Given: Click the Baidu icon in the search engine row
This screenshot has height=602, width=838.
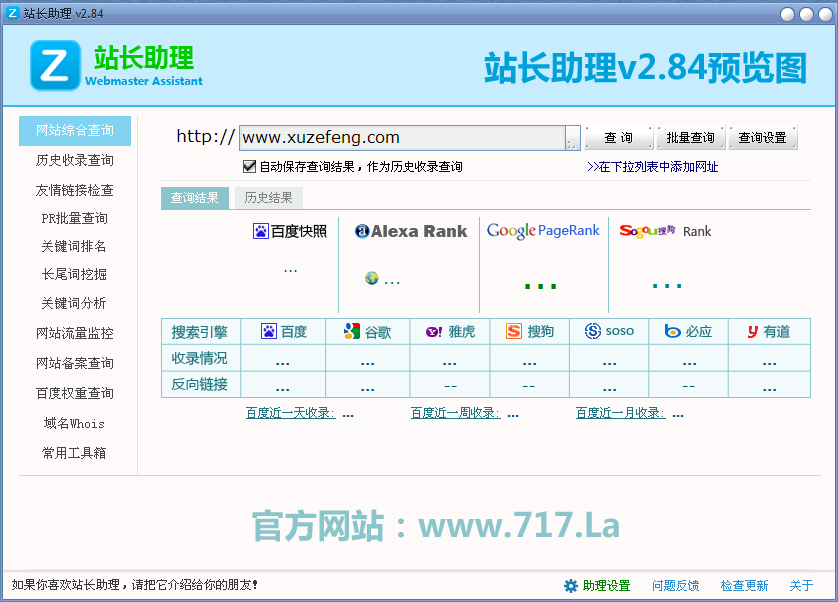Looking at the screenshot, I should 269,331.
